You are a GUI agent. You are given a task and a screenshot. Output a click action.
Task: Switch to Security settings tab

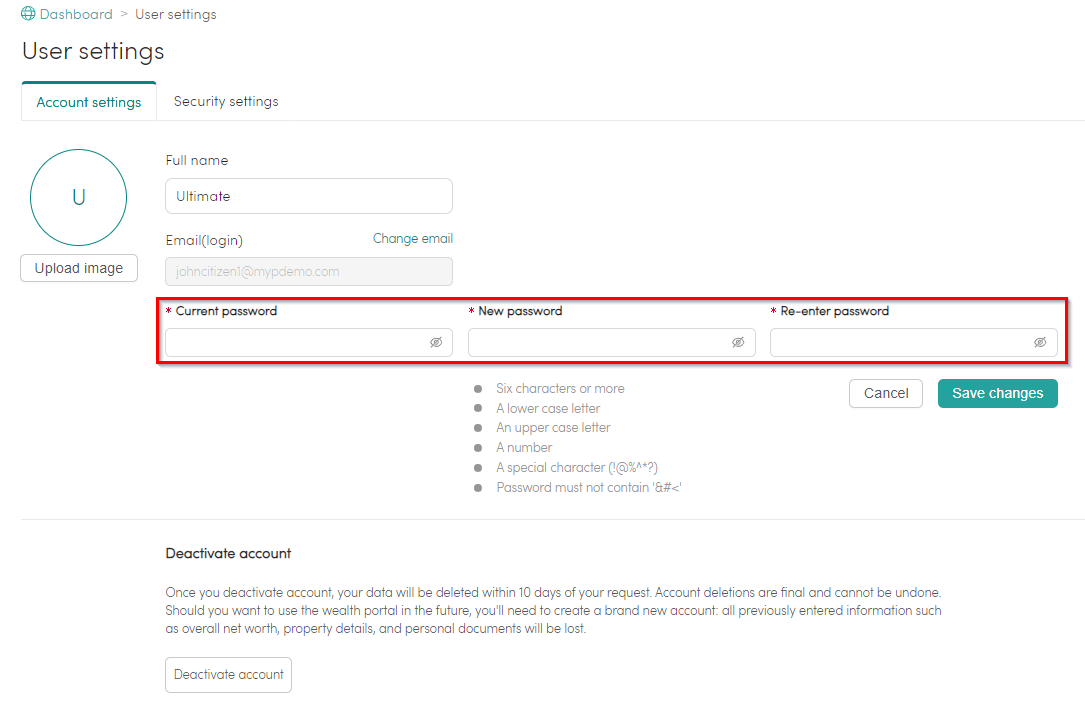[x=226, y=102]
